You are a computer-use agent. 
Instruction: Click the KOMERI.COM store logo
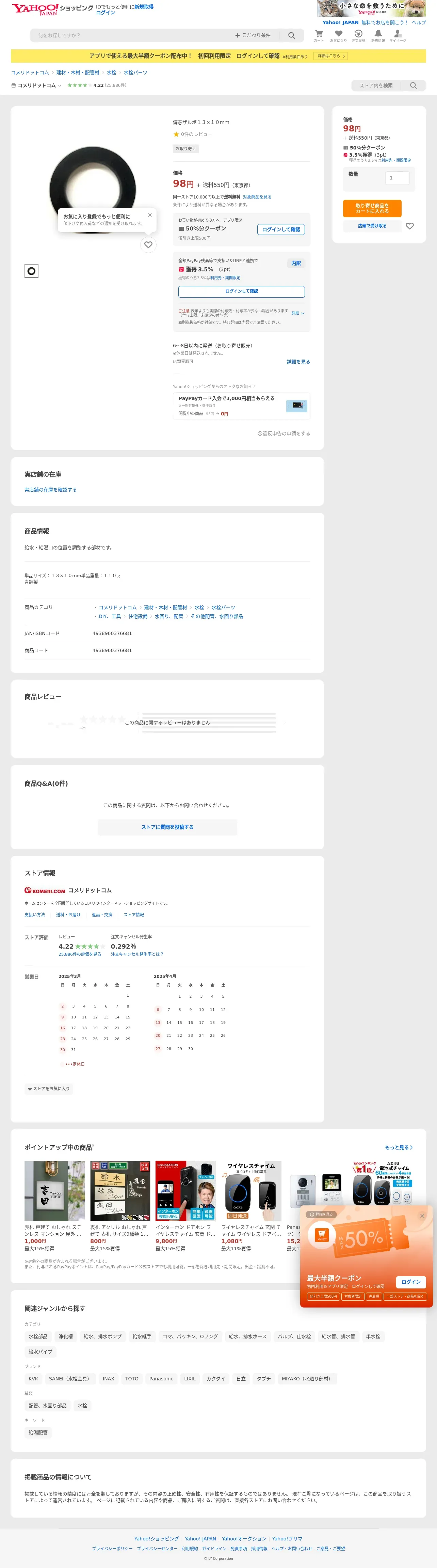coord(45,890)
